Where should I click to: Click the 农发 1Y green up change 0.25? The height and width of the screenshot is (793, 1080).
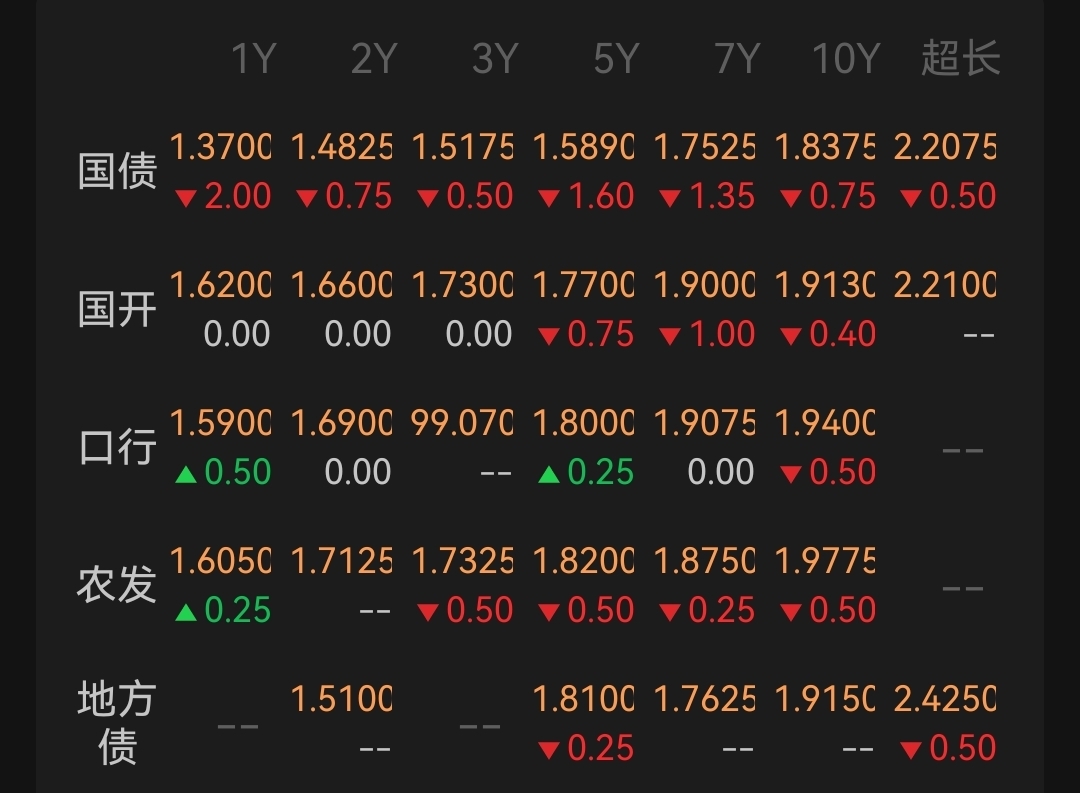223,610
